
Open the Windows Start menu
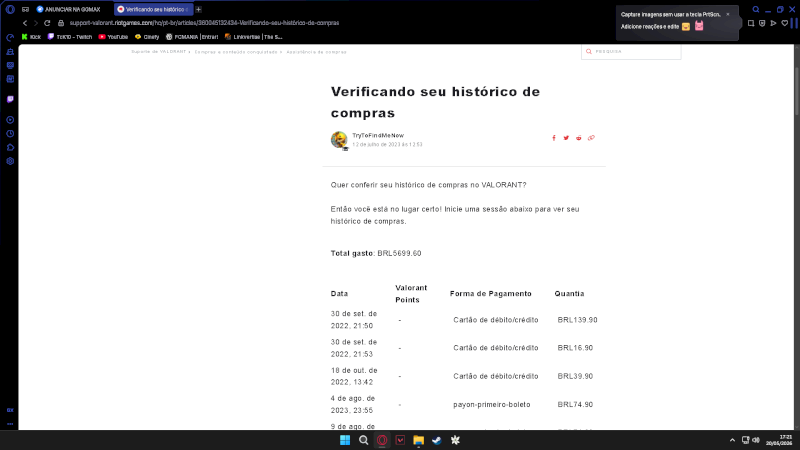point(345,440)
